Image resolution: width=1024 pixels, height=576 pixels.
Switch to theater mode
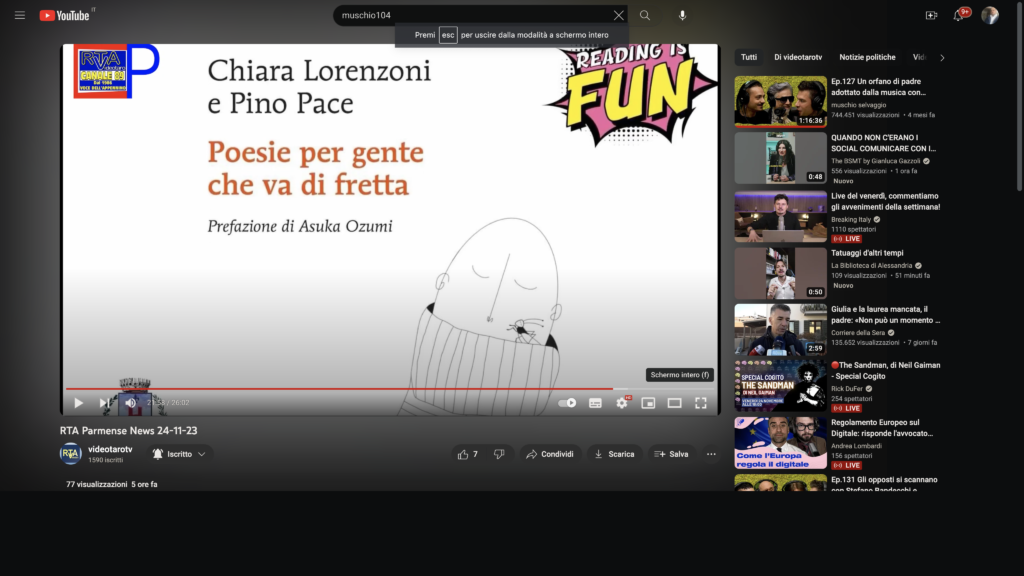click(674, 403)
